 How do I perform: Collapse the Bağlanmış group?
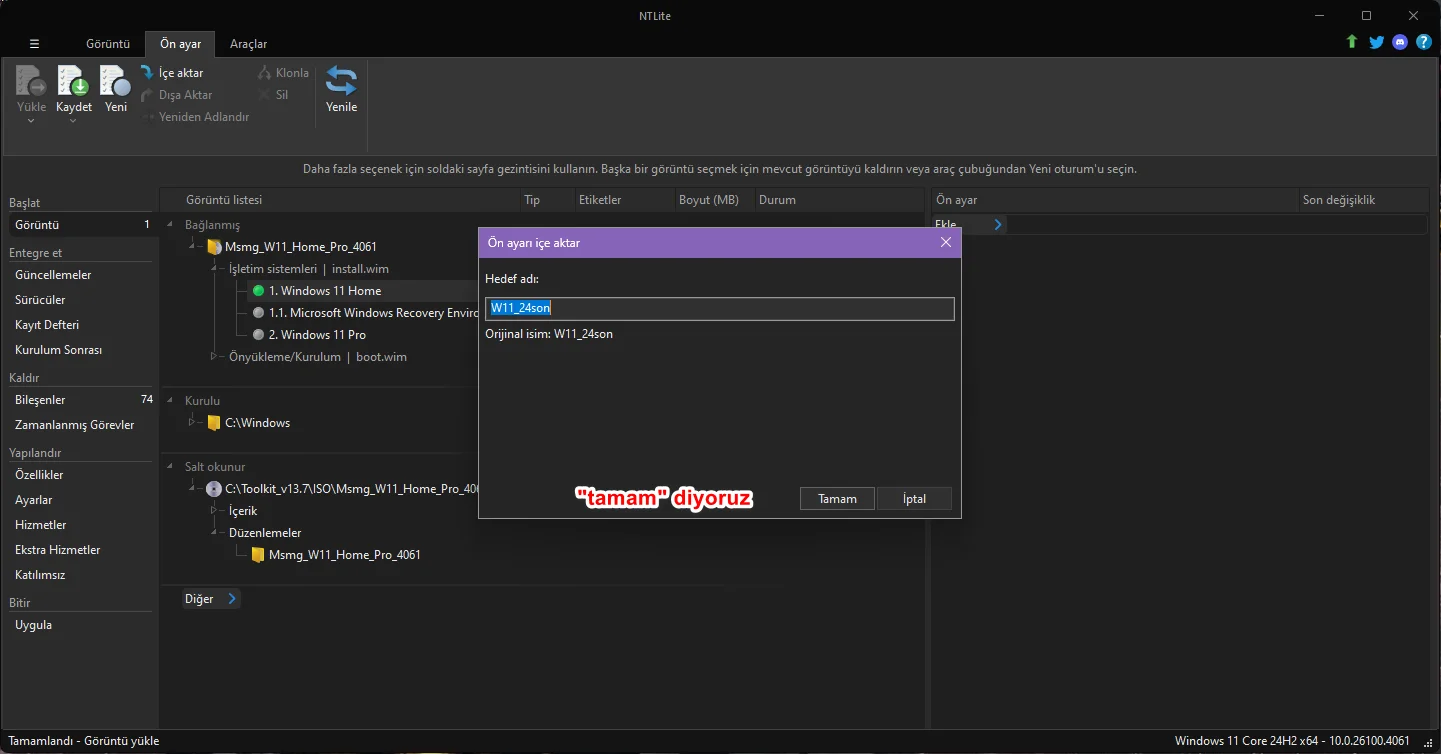pyautogui.click(x=170, y=225)
